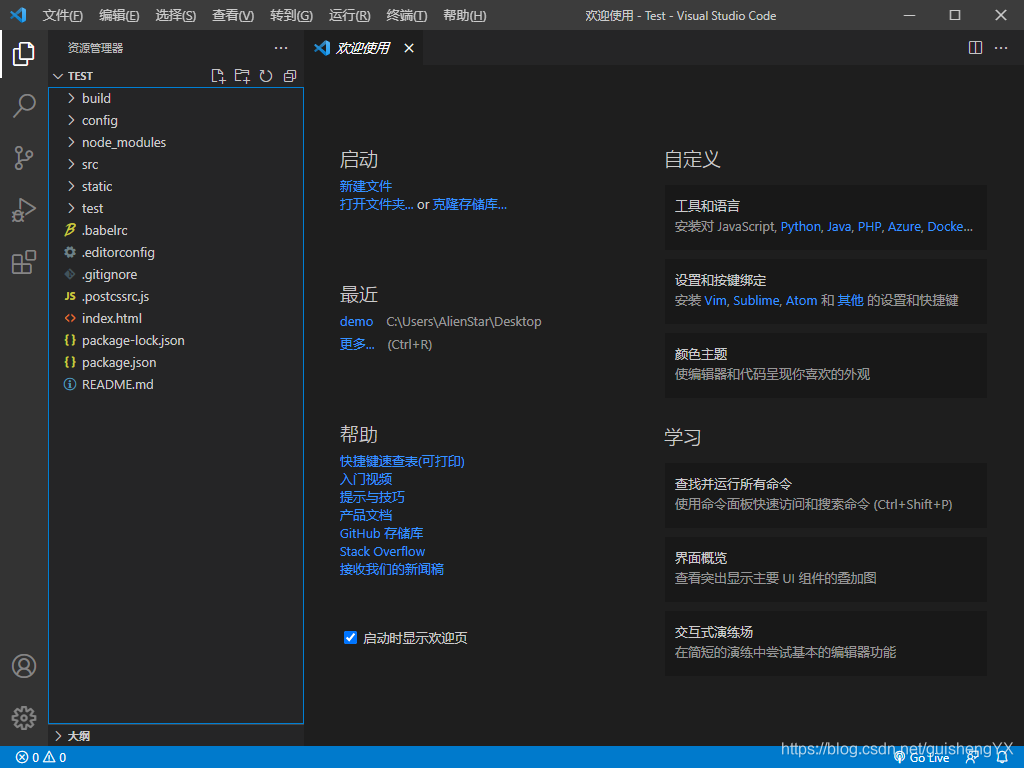Image resolution: width=1024 pixels, height=768 pixels.
Task: Open the Search view icon
Action: pos(24,106)
